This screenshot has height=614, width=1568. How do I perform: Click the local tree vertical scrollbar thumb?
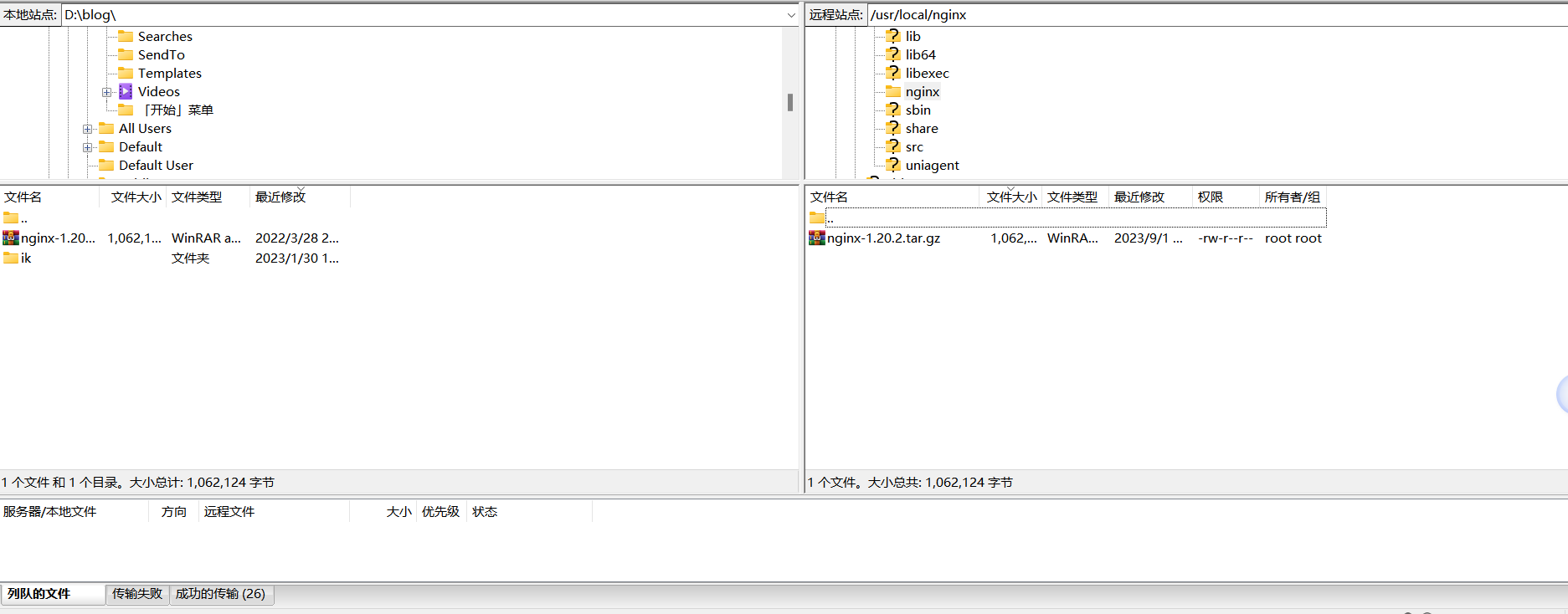click(x=790, y=102)
